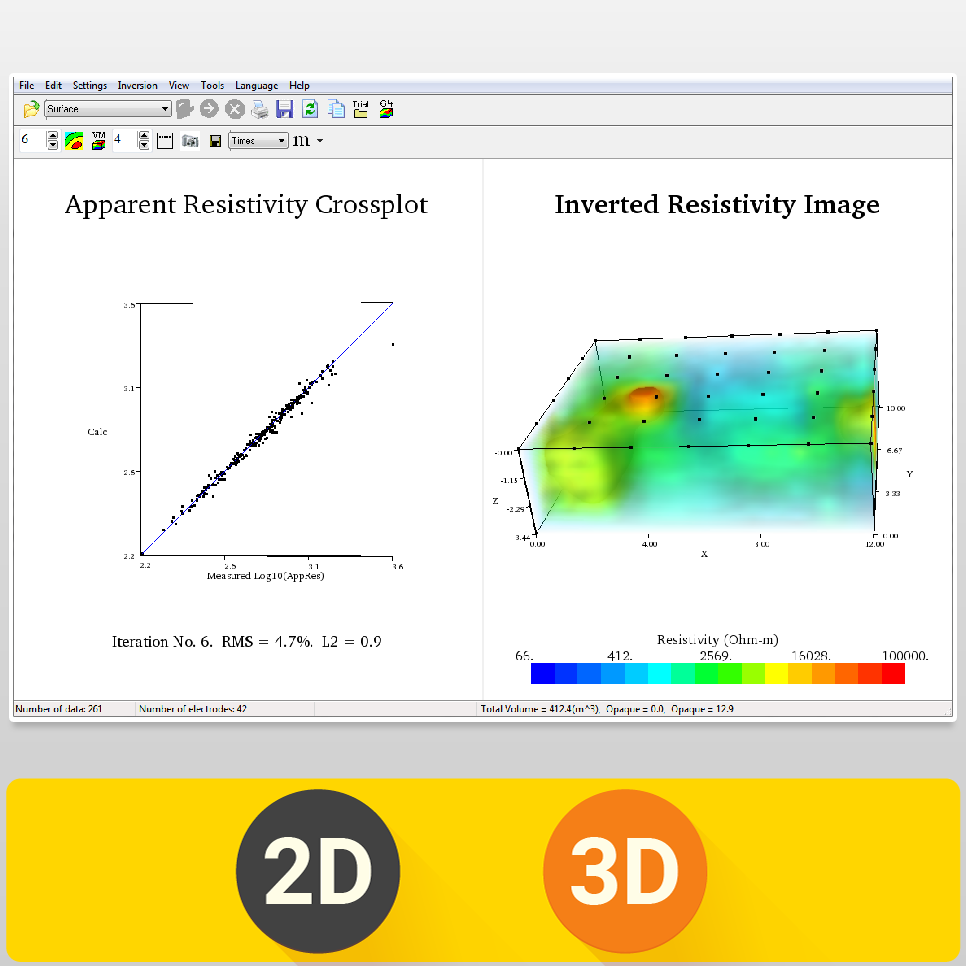Screen dimensions: 966x966
Task: Open the grid editor via the Trid icon
Action: click(x=360, y=109)
